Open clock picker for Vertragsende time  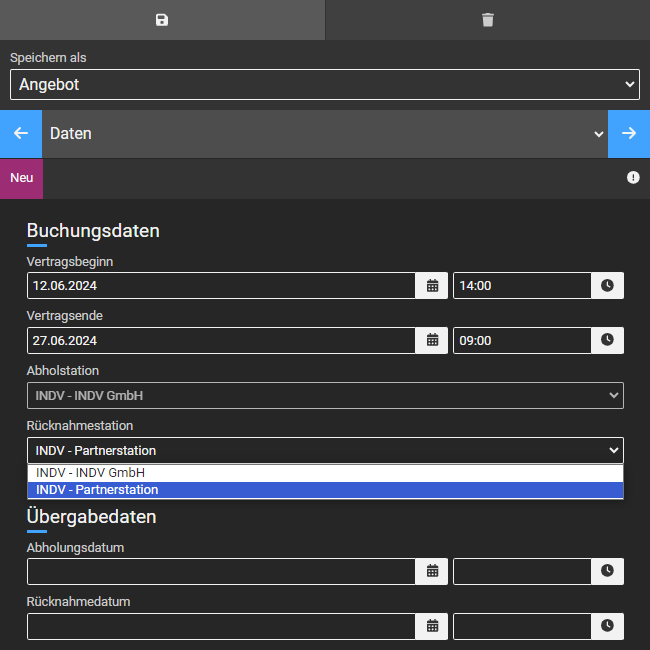607,340
